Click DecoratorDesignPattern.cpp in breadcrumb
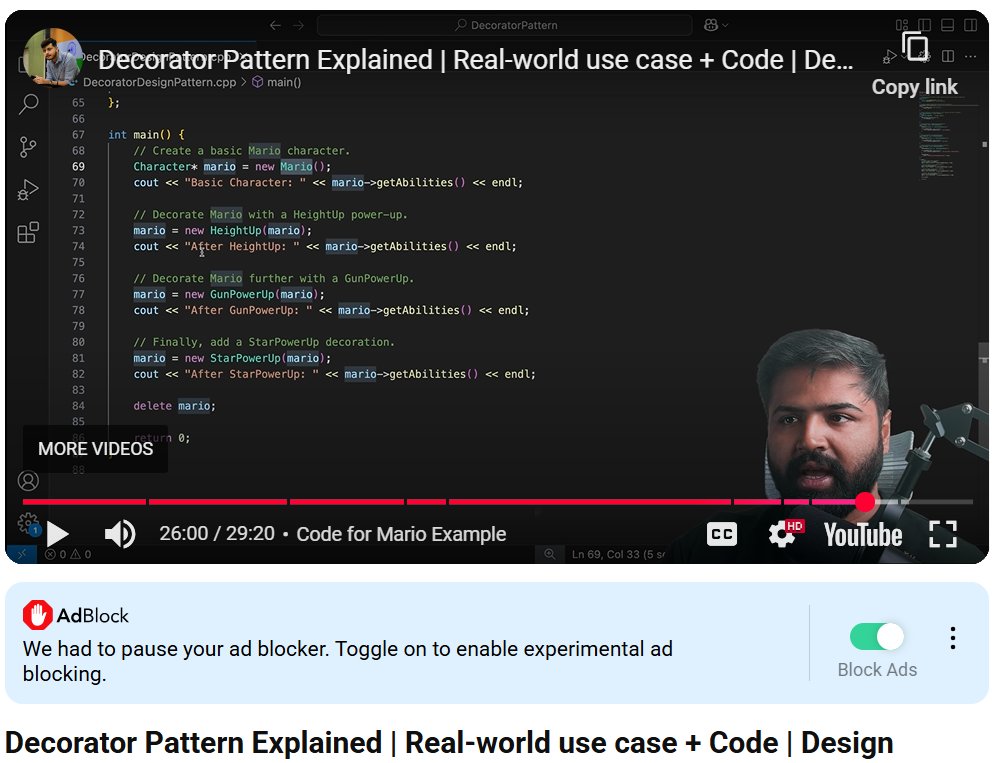 tap(159, 82)
